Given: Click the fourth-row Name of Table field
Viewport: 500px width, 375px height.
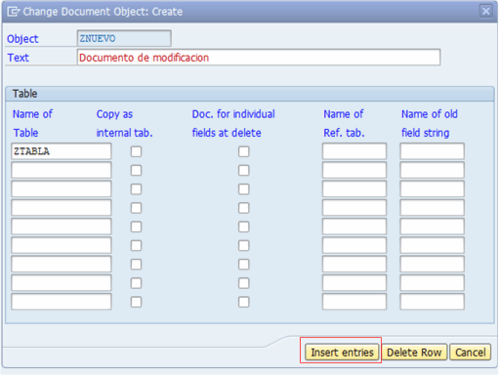Looking at the screenshot, I should pos(61,208).
